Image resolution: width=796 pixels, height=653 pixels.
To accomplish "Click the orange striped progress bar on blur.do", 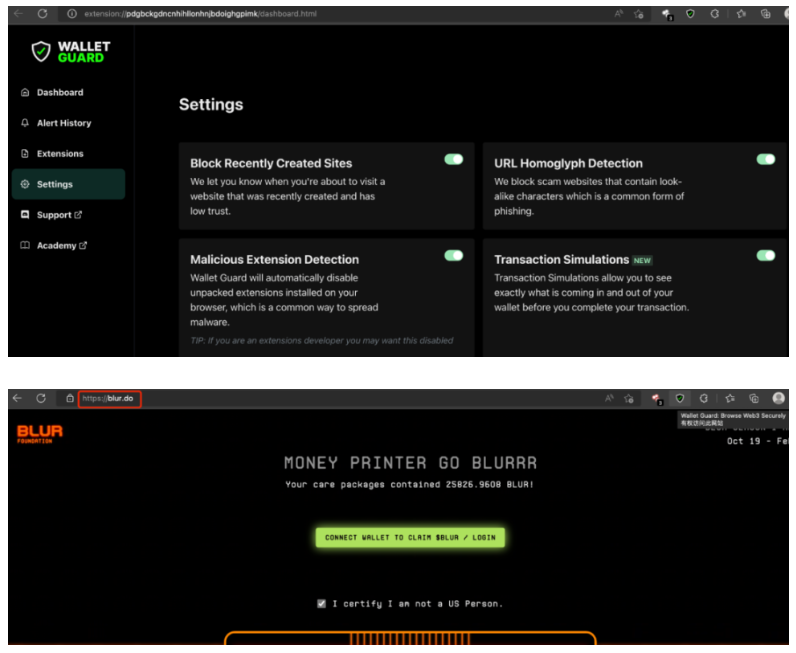I will [410, 638].
